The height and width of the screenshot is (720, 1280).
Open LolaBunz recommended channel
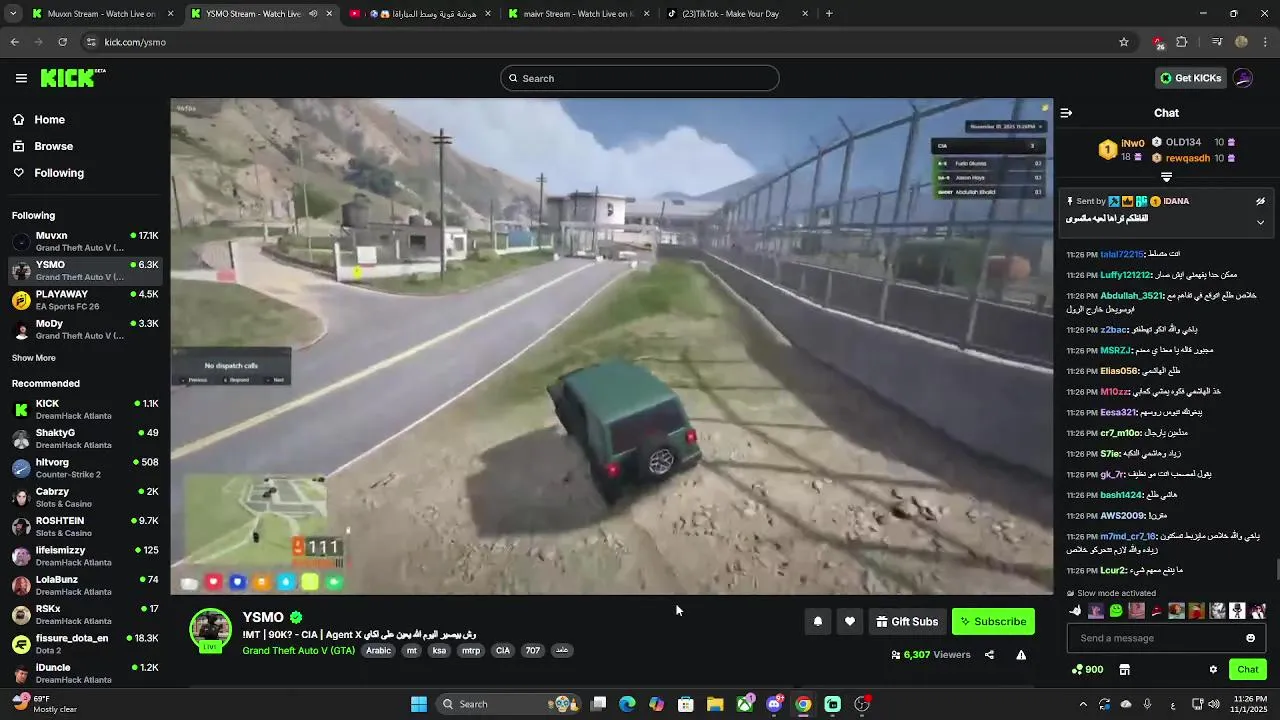(x=85, y=585)
